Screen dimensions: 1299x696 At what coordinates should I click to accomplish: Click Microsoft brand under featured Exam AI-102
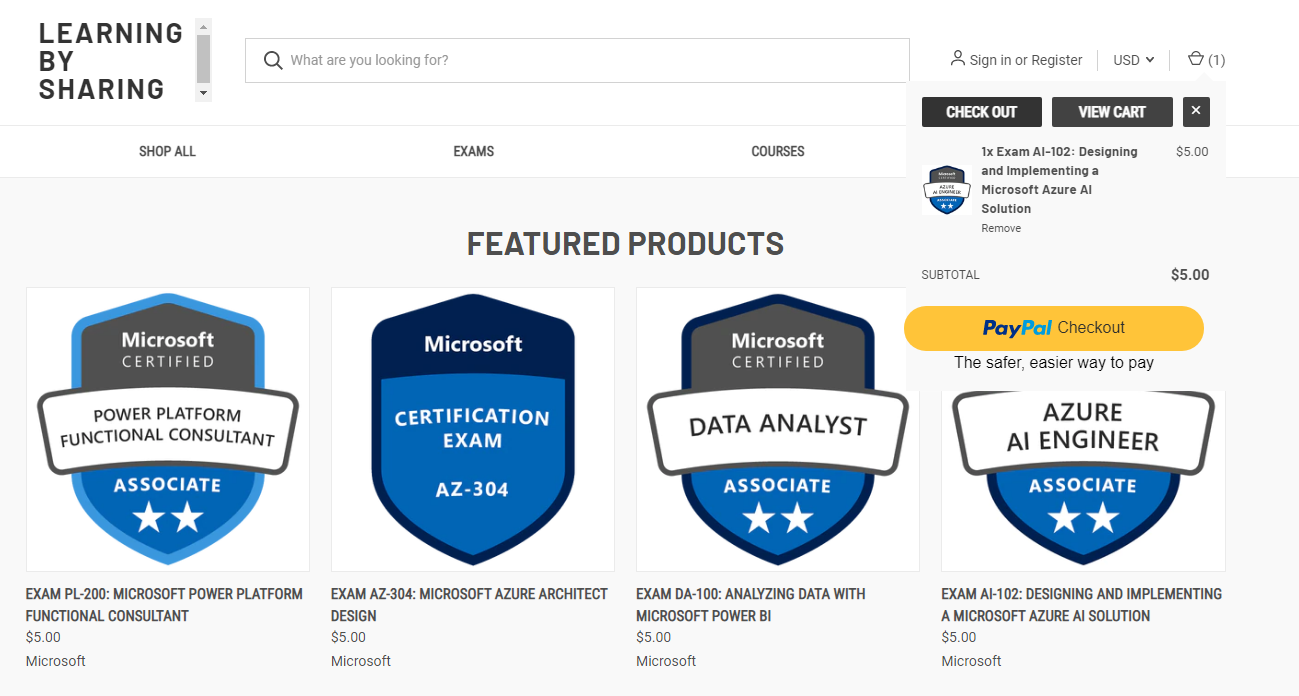pos(971,661)
